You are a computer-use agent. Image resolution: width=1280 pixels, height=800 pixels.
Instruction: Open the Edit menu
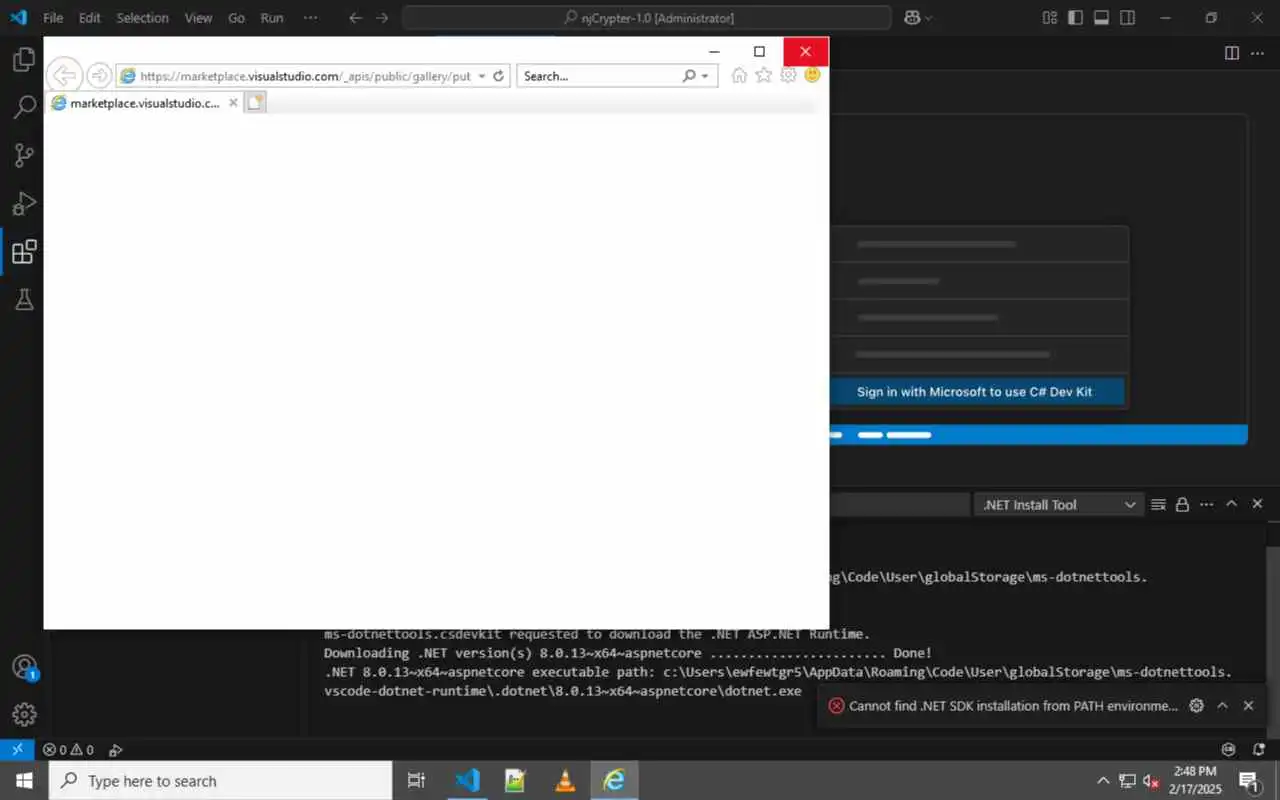pyautogui.click(x=90, y=18)
